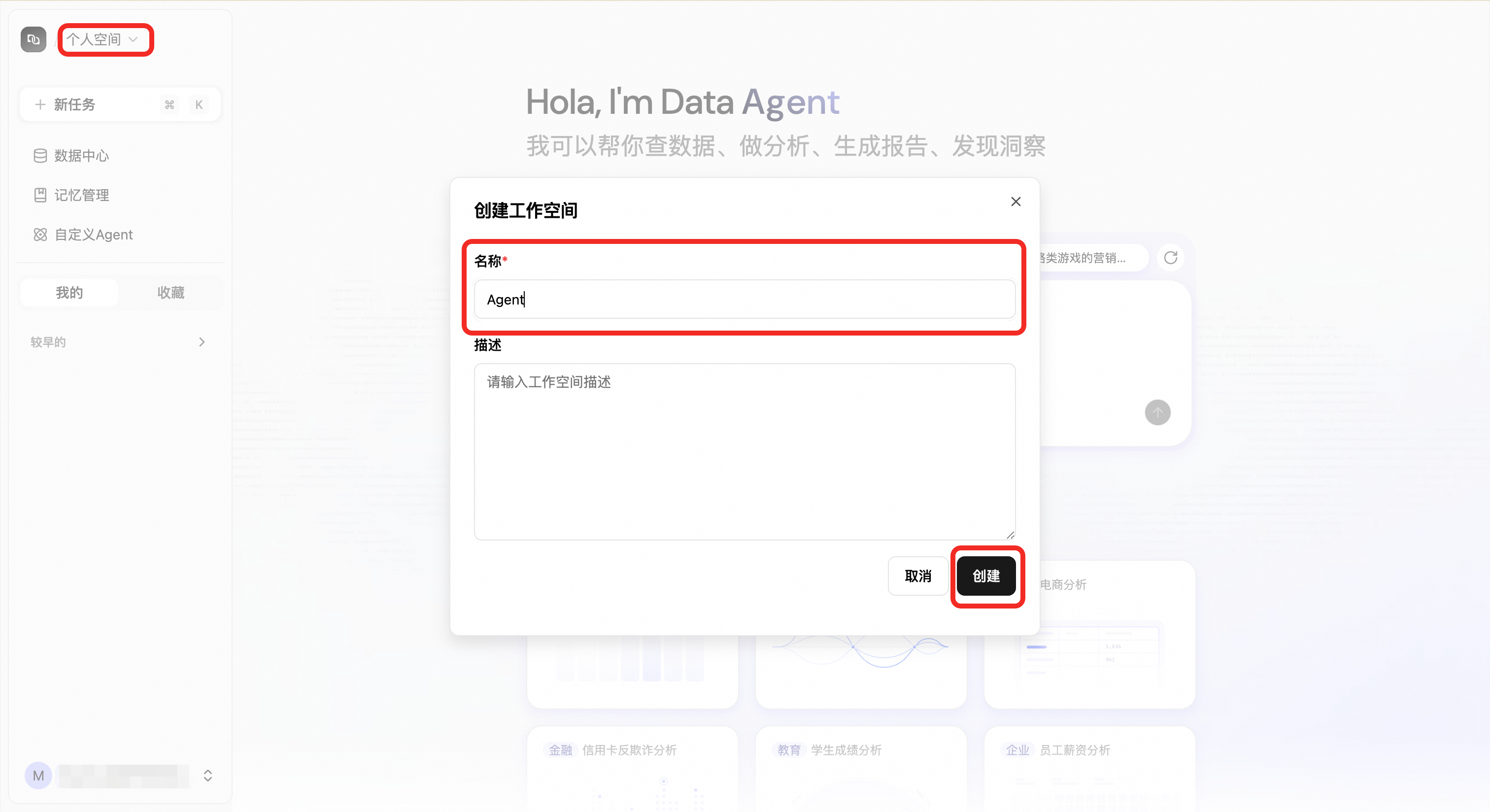Expand the user account menu arrows

coord(207,776)
